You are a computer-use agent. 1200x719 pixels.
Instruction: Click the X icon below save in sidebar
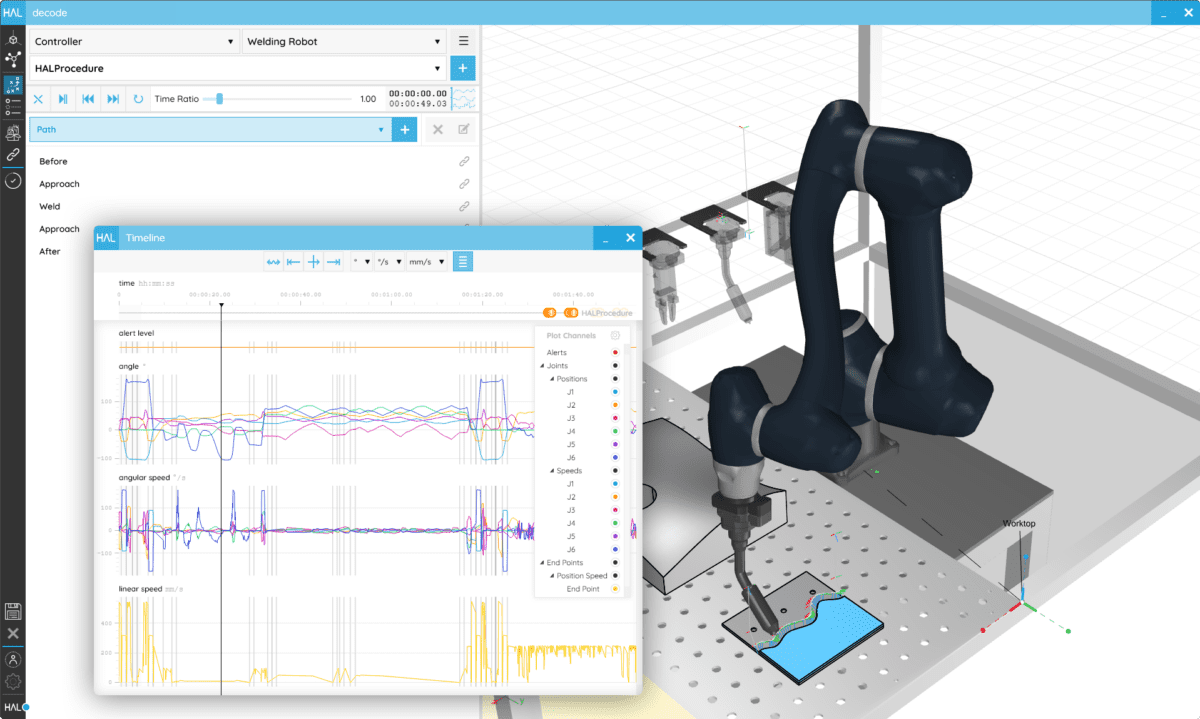pyautogui.click(x=13, y=634)
